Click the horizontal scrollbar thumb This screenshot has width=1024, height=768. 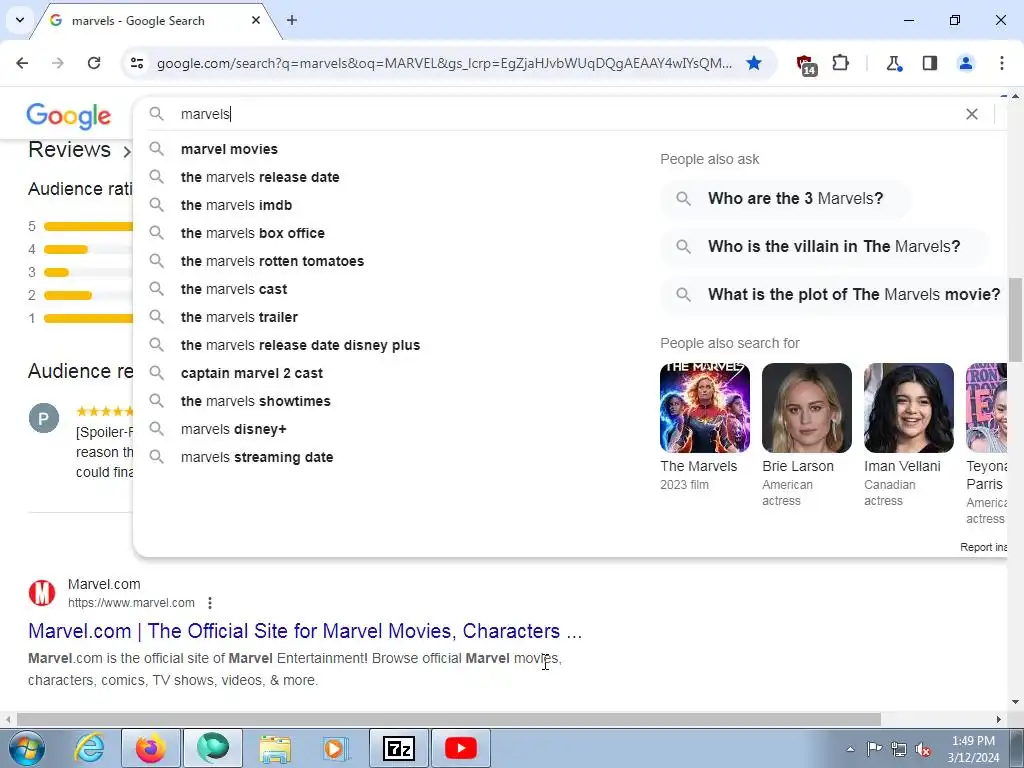pos(449,720)
